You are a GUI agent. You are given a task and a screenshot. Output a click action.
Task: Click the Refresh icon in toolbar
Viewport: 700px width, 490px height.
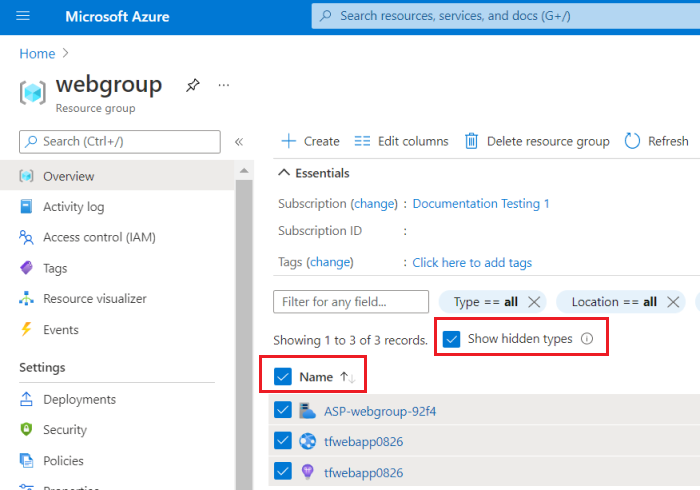(x=632, y=141)
